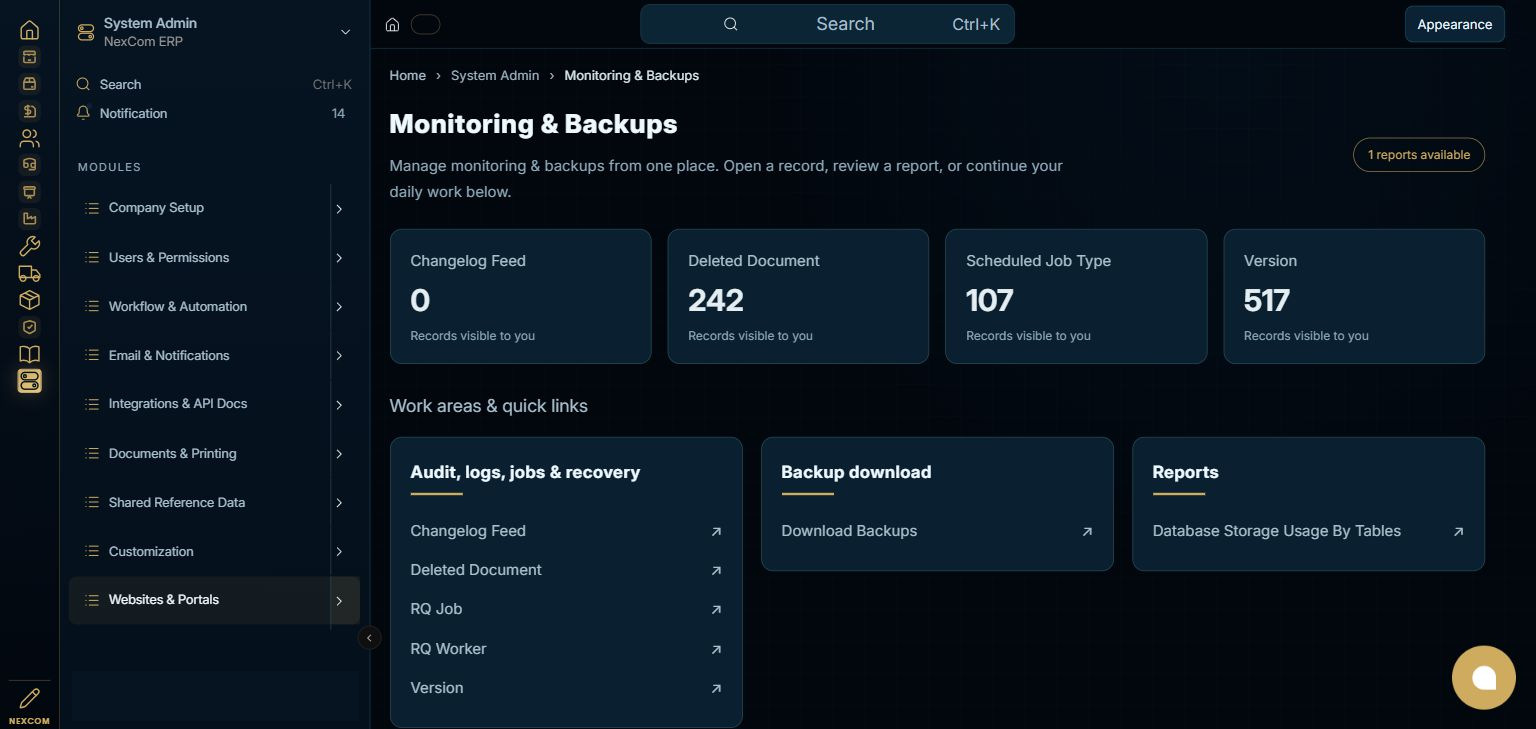Click the top Search bar field

click(827, 24)
